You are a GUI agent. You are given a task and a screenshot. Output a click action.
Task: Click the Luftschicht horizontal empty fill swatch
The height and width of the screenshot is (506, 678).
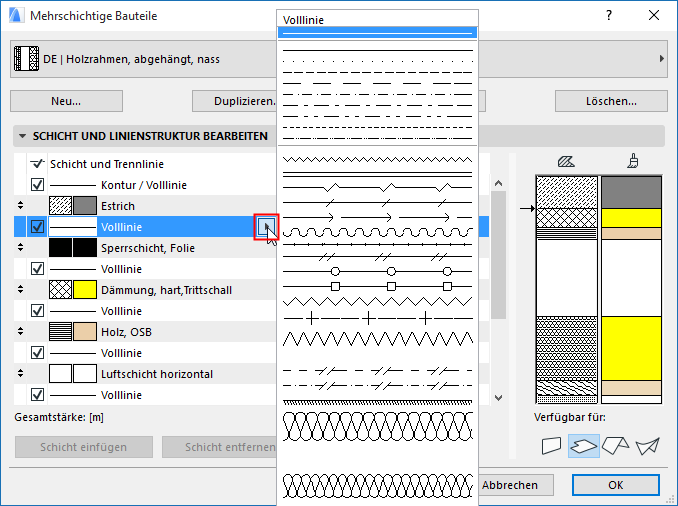tap(61, 374)
